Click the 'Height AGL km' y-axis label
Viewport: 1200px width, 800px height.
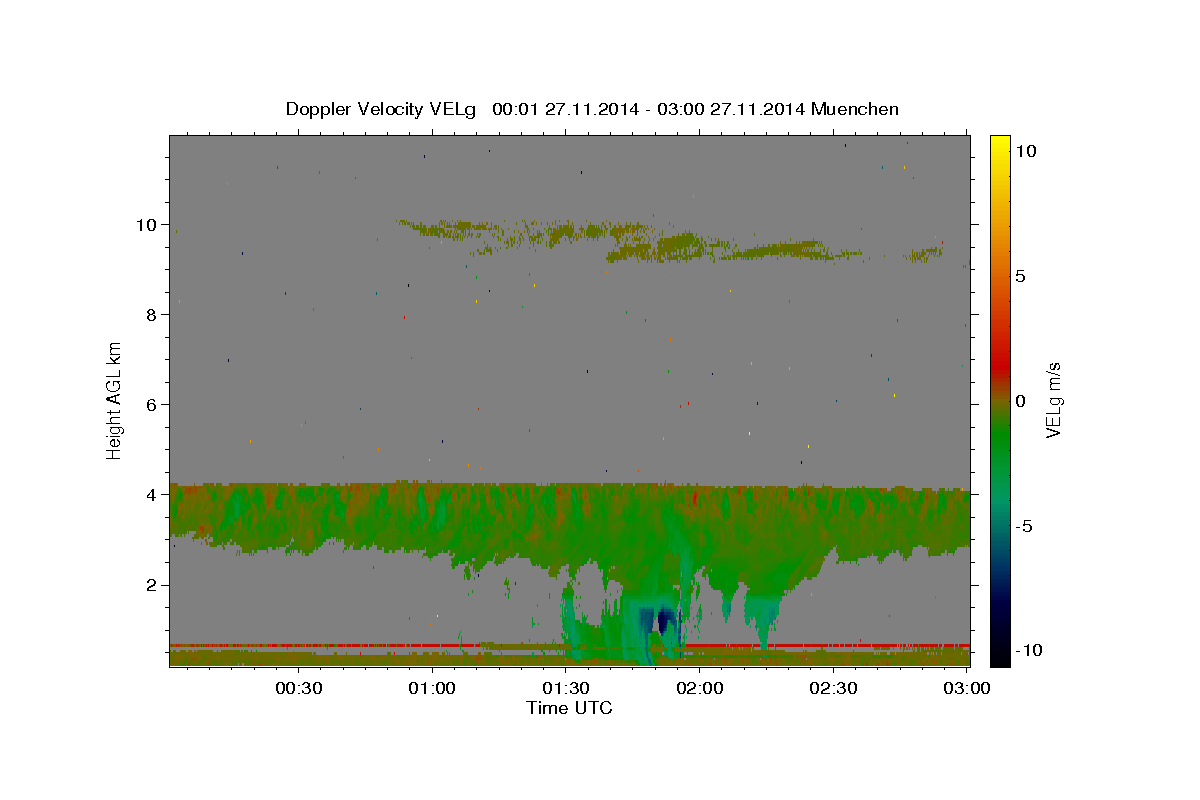[115, 400]
